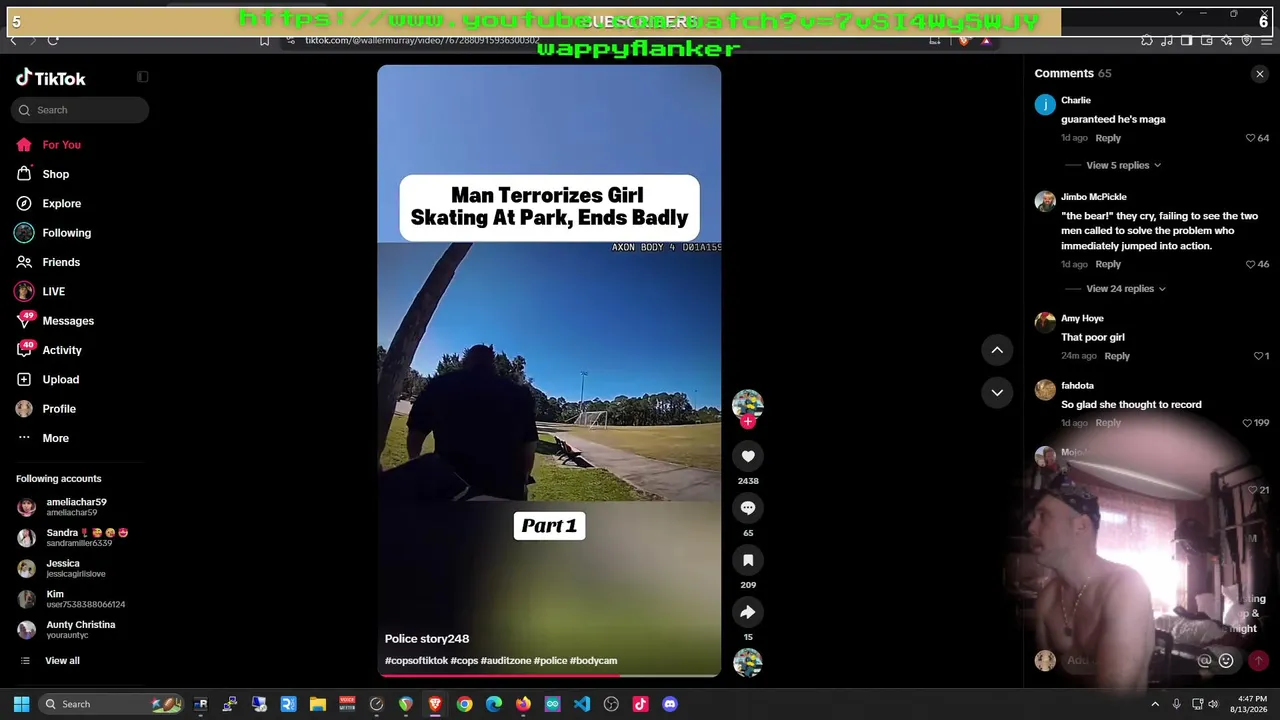Reload the page in browser toolbar
The height and width of the screenshot is (720, 1280).
53,40
